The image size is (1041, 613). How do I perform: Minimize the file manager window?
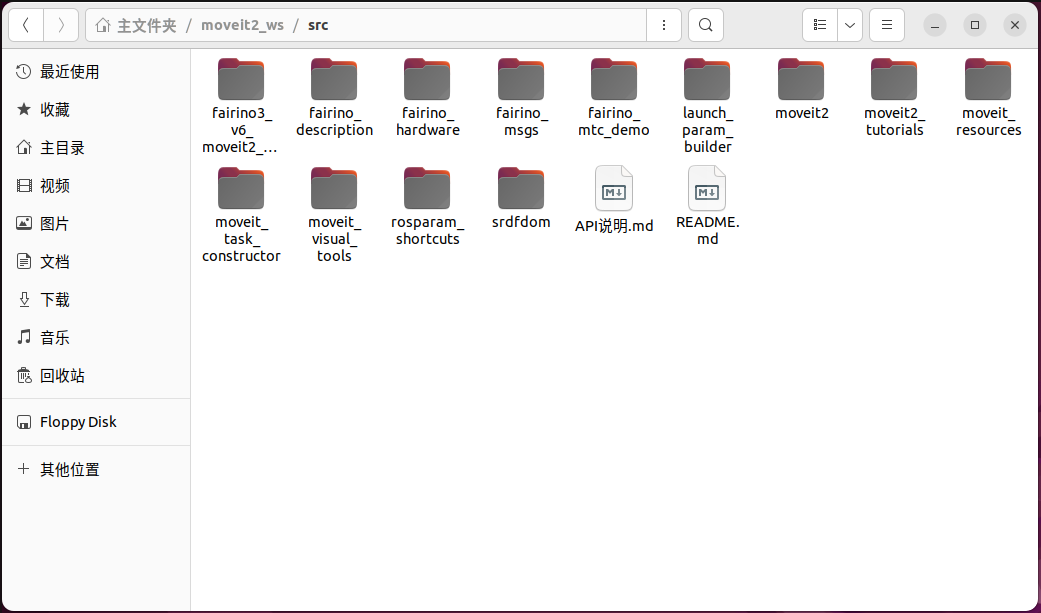click(935, 25)
